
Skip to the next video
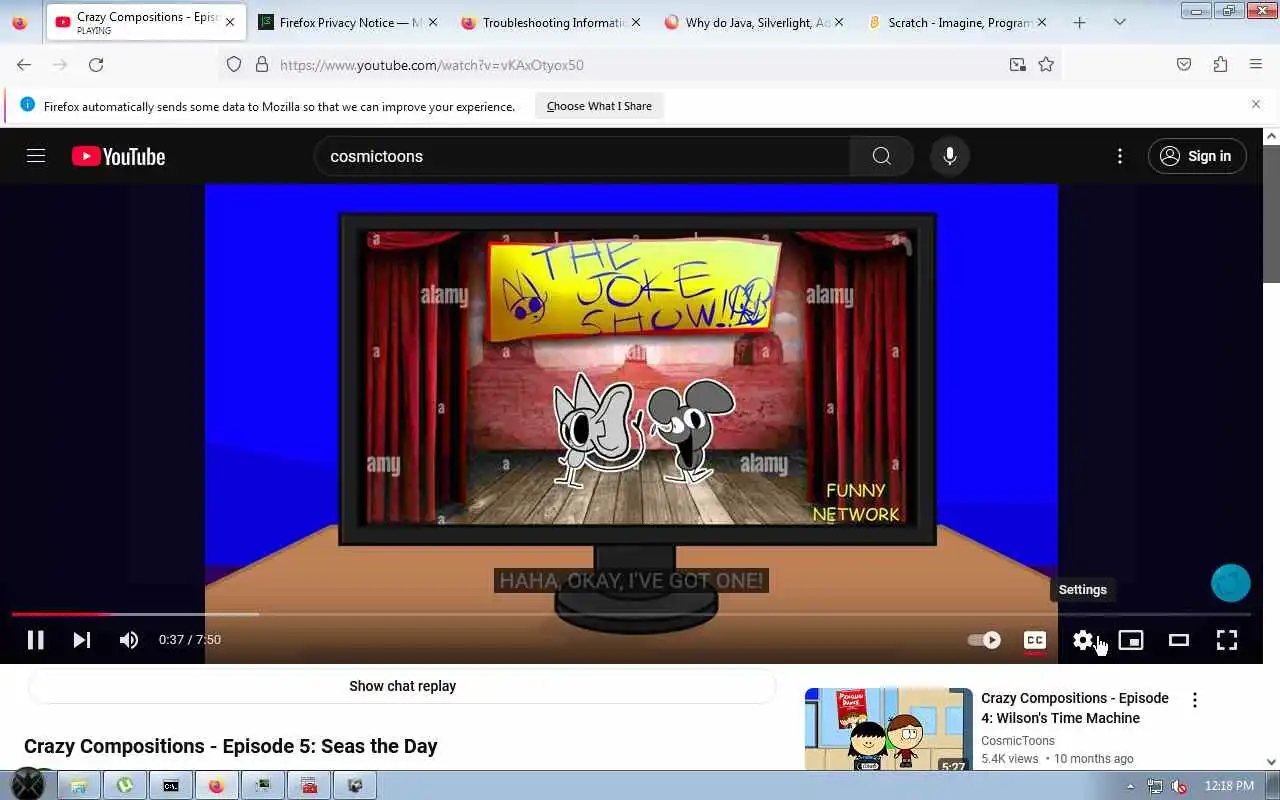pyautogui.click(x=82, y=640)
